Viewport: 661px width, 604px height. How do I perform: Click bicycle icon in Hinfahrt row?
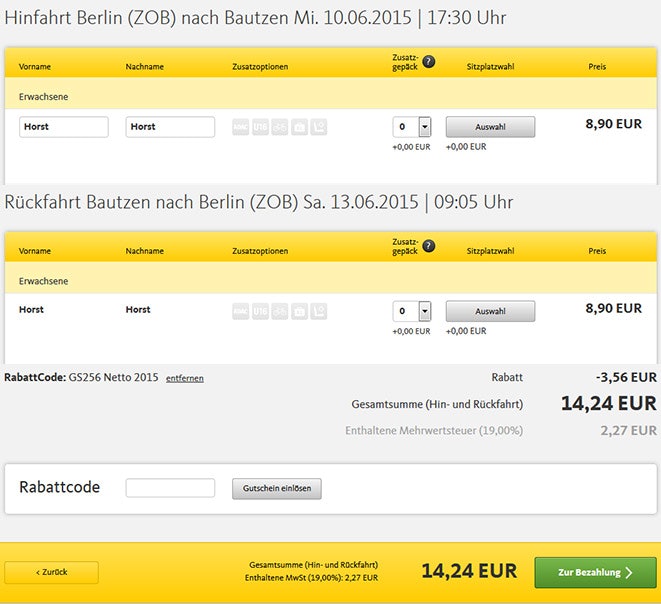point(279,127)
